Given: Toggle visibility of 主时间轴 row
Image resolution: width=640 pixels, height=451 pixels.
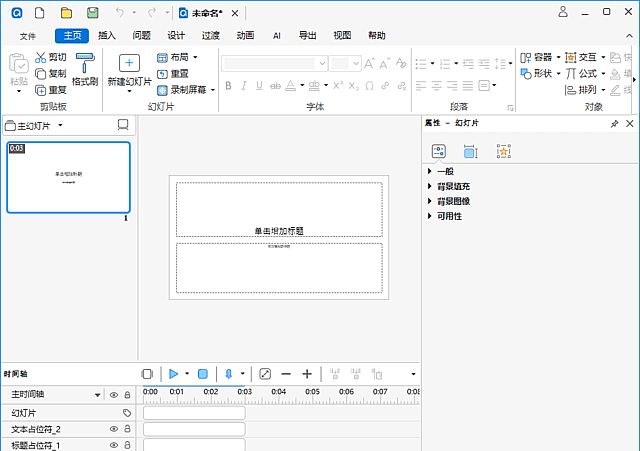Looking at the screenshot, I should coord(114,395).
